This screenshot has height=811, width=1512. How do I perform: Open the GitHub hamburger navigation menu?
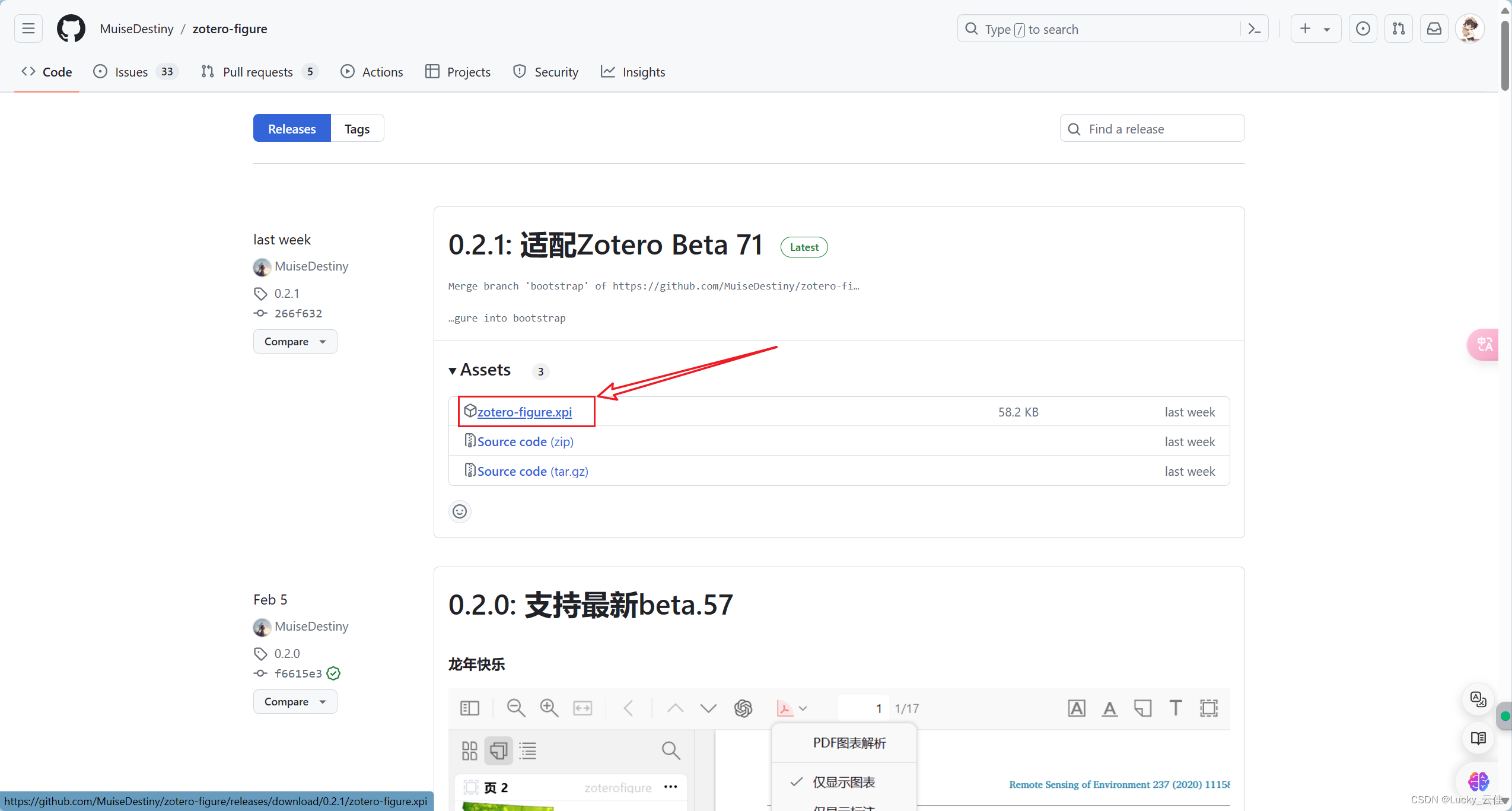coord(28,28)
